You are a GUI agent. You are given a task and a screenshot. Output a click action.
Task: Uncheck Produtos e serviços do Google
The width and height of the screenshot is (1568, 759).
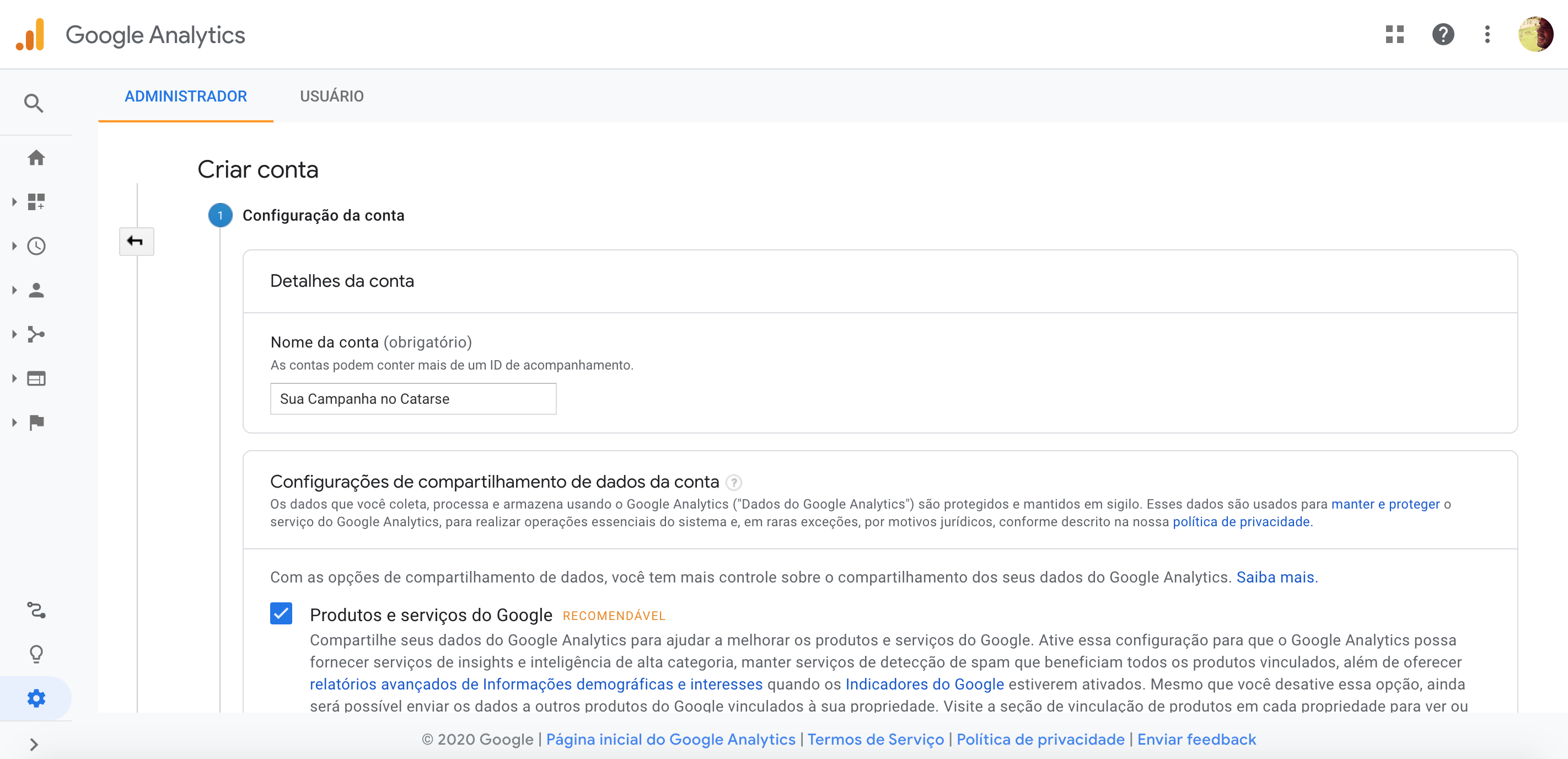coord(281,613)
